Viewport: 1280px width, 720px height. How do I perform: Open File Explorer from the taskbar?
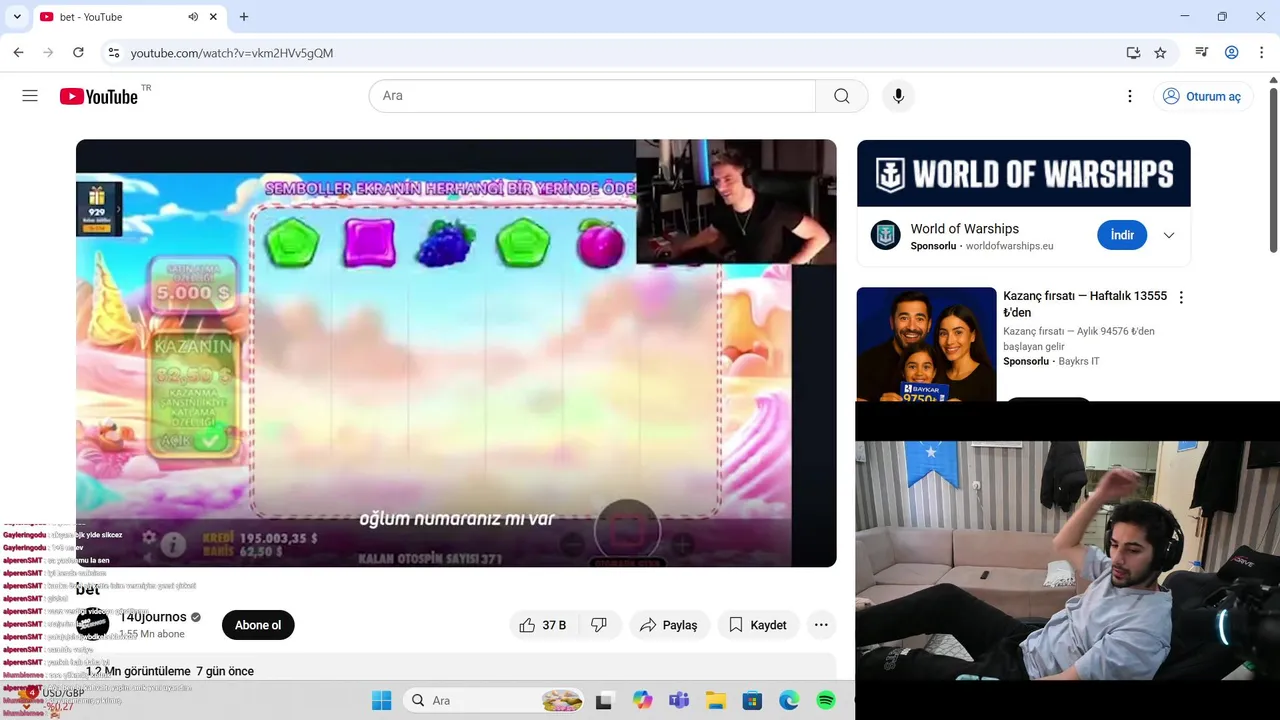tap(715, 701)
